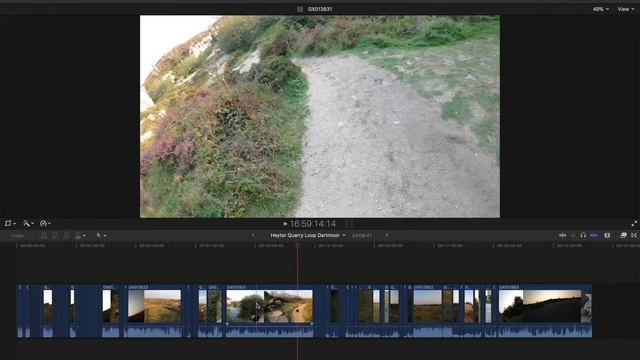Screen dimensions: 640x360
Task: Toggle audio skimming
Action: (x=573, y=236)
